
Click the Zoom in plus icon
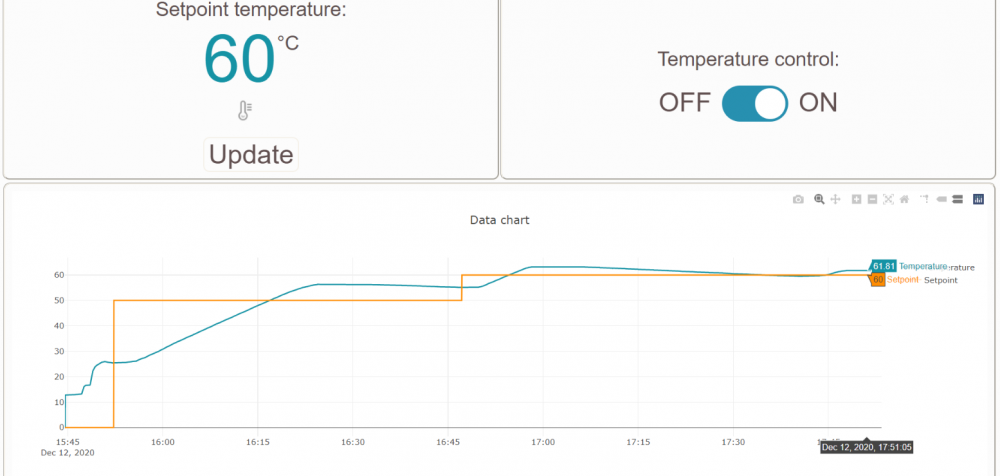tap(856, 200)
